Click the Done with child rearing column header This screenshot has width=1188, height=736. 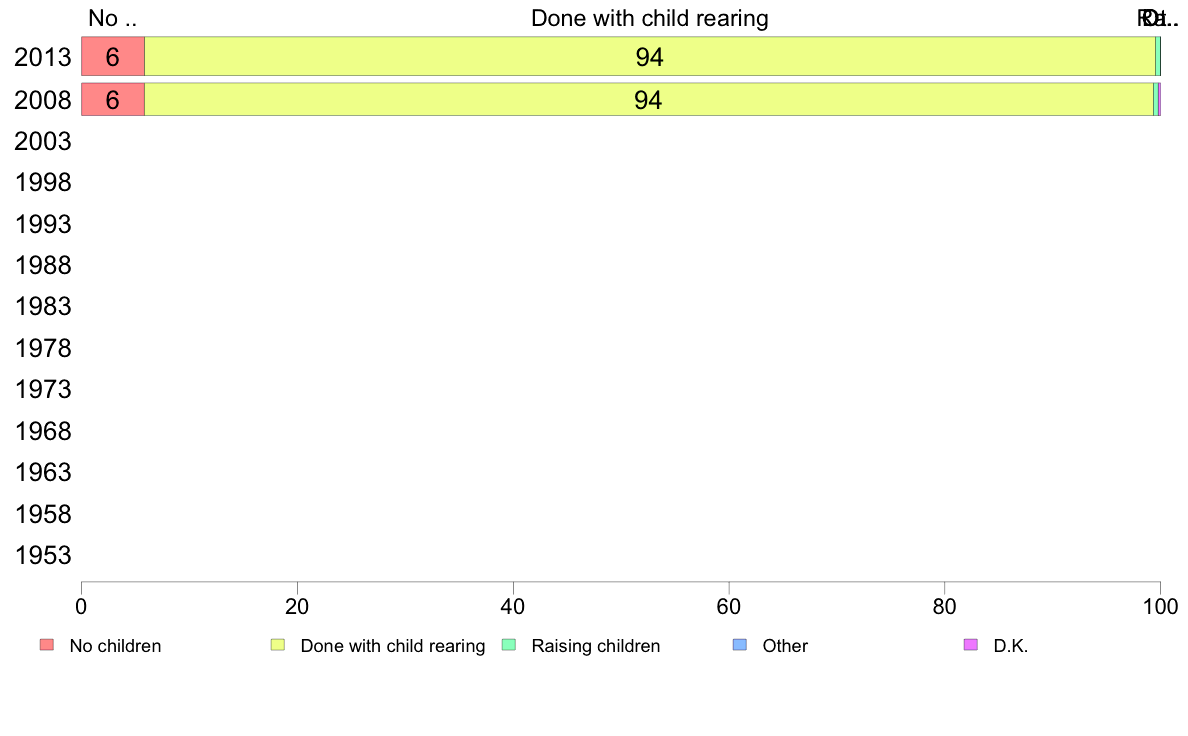pos(649,18)
